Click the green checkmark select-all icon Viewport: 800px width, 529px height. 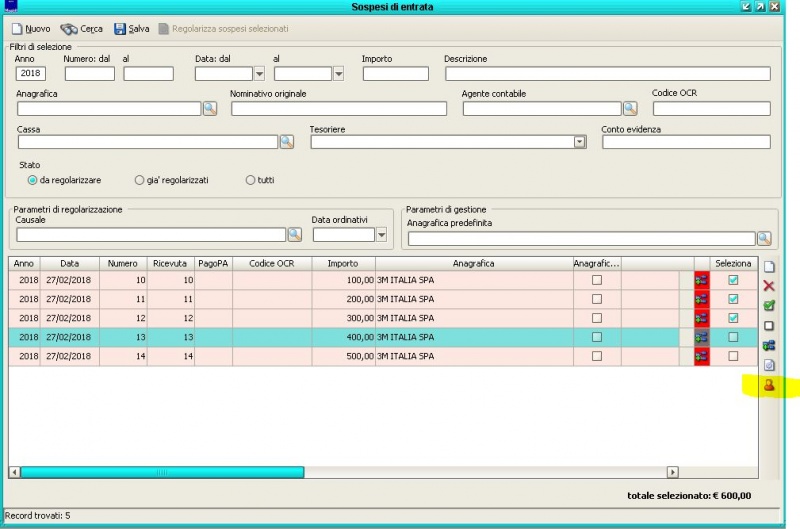(769, 306)
